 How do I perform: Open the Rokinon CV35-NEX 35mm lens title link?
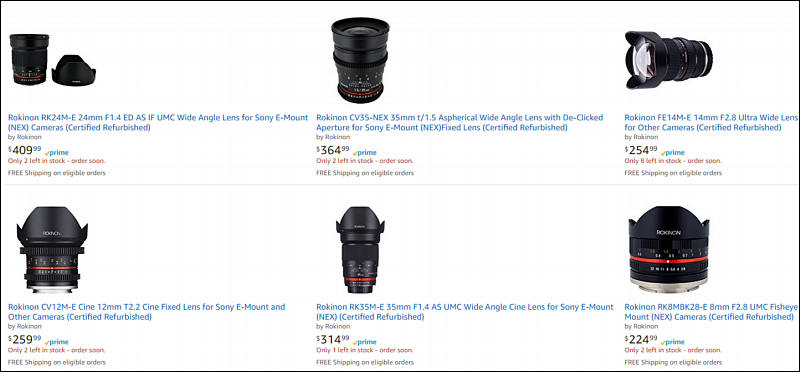[x=460, y=122]
